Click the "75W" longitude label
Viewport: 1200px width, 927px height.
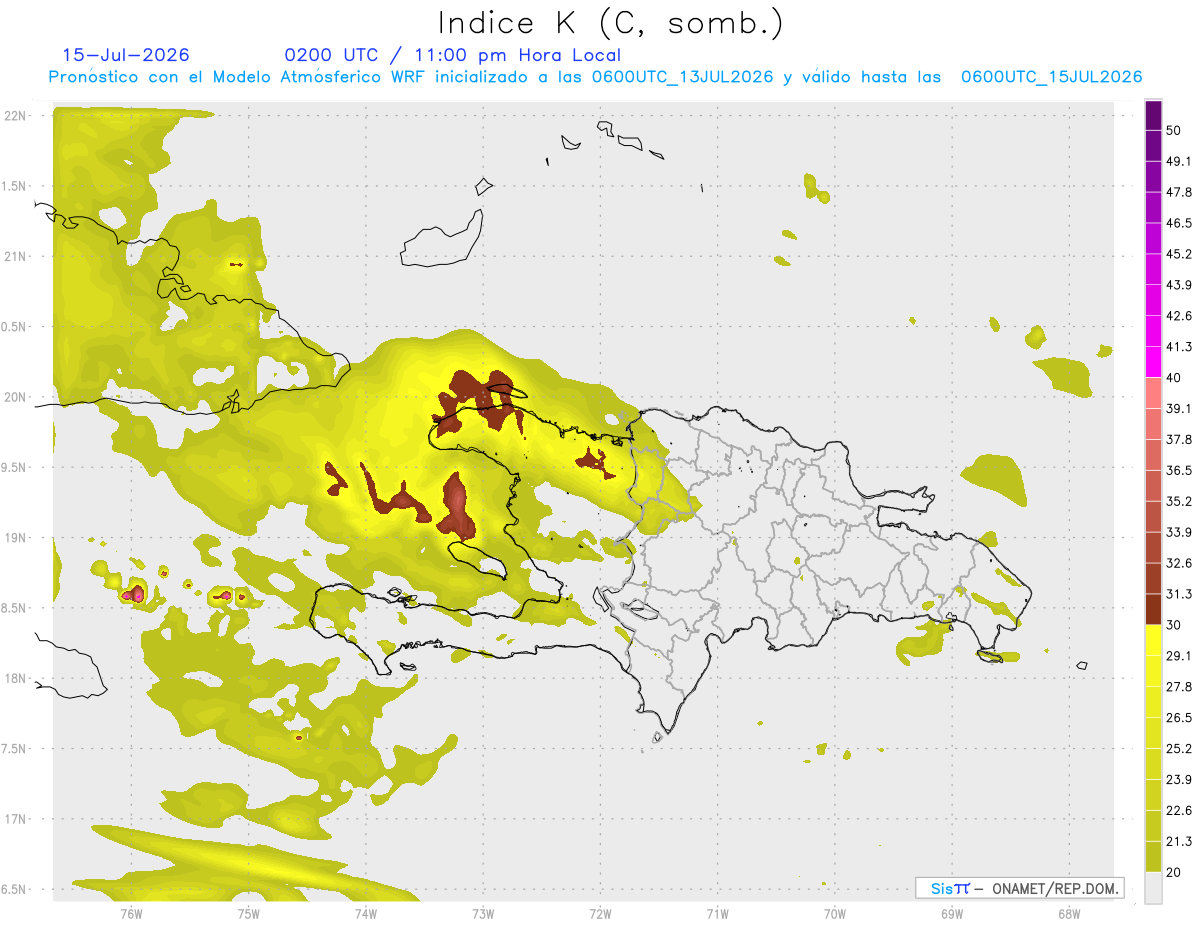pos(248,914)
